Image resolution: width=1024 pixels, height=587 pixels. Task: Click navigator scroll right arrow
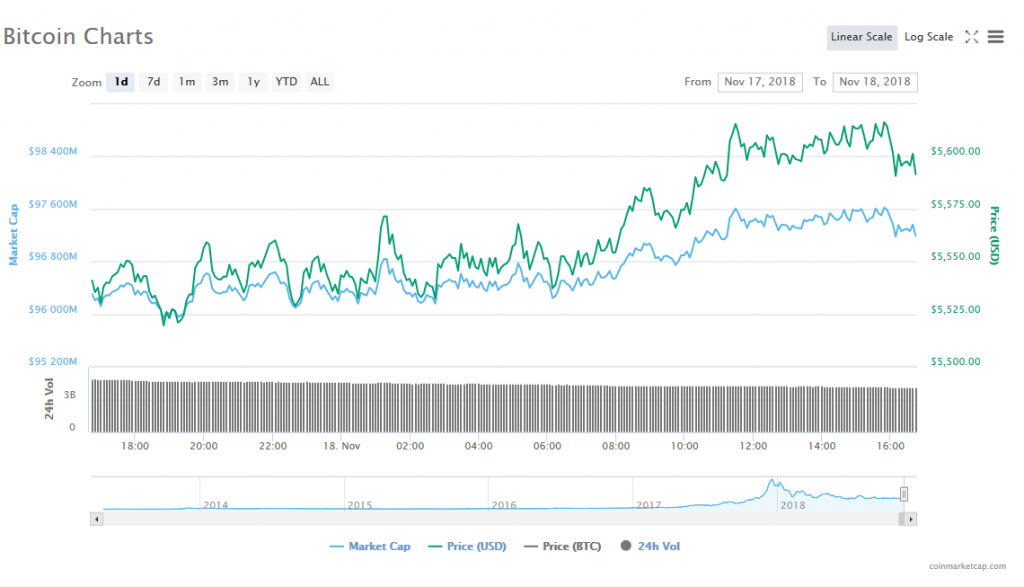tap(911, 519)
